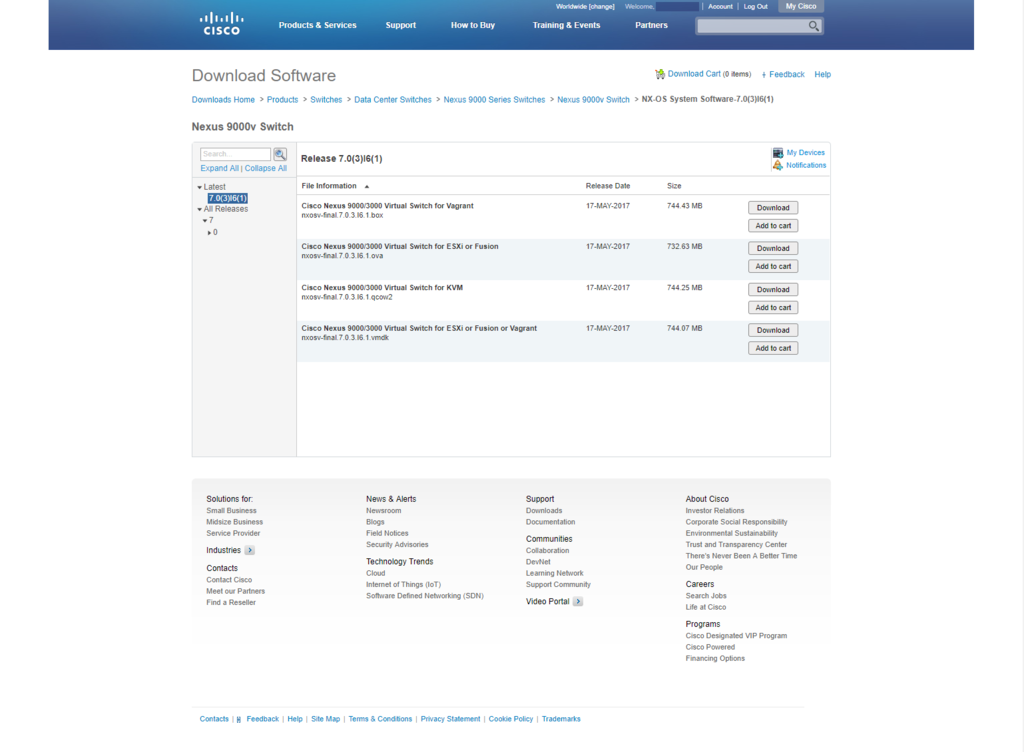Click Worldwide [change] link
The height and width of the screenshot is (752, 1024).
[x=585, y=7]
